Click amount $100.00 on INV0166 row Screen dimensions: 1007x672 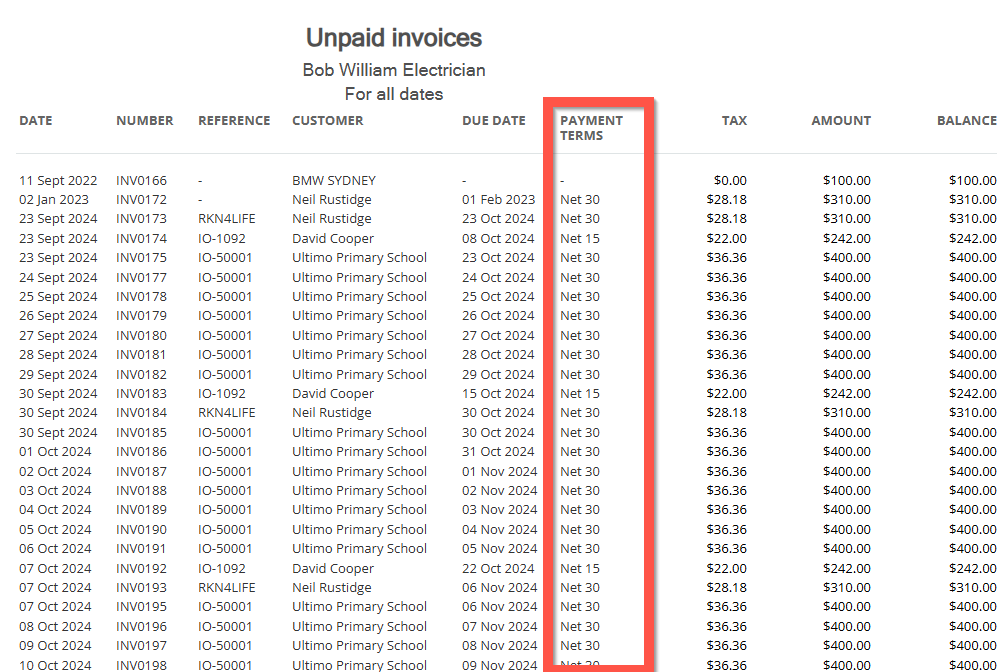pos(846,181)
